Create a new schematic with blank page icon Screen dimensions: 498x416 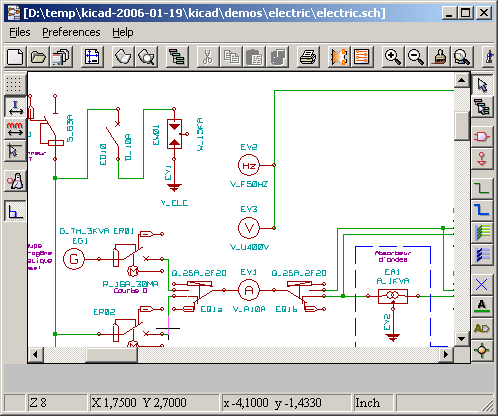[x=15, y=57]
